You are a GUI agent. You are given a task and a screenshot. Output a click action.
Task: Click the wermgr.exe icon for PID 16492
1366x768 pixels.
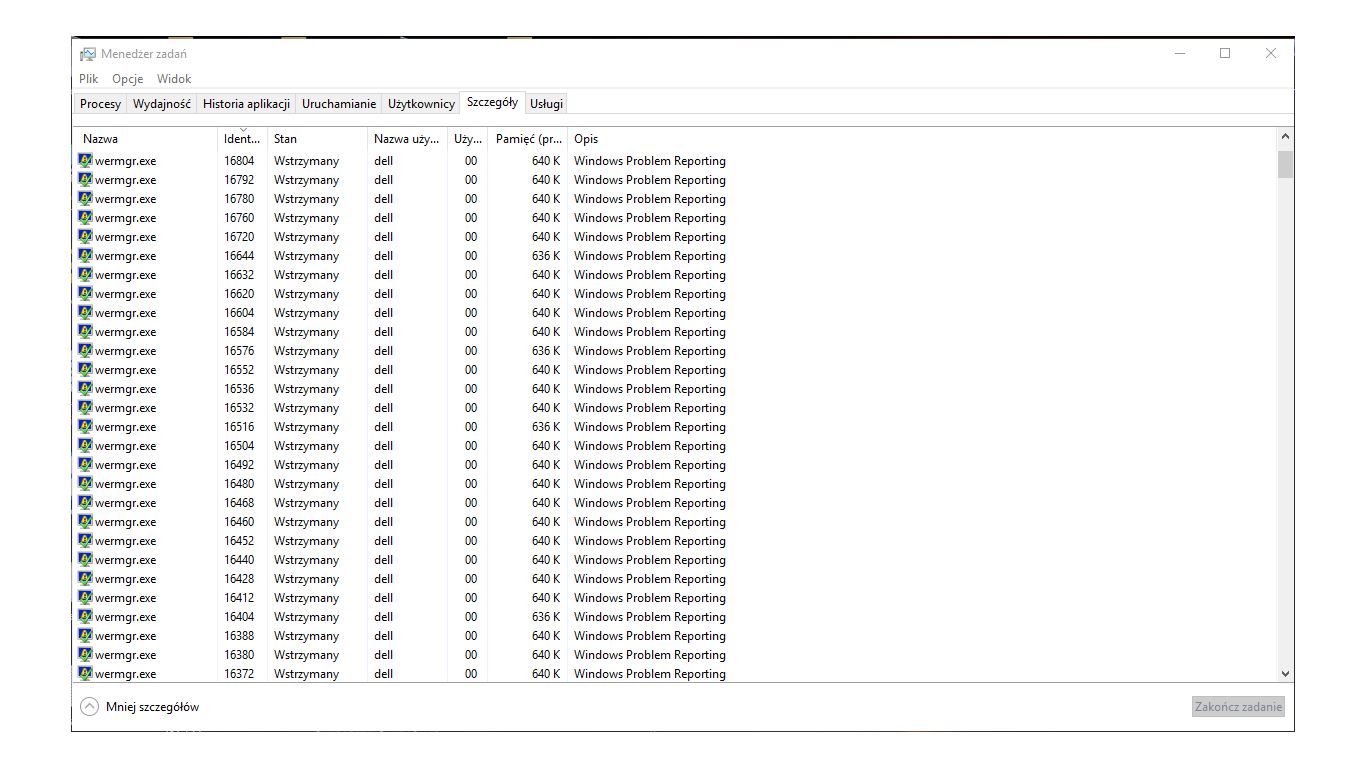click(85, 464)
